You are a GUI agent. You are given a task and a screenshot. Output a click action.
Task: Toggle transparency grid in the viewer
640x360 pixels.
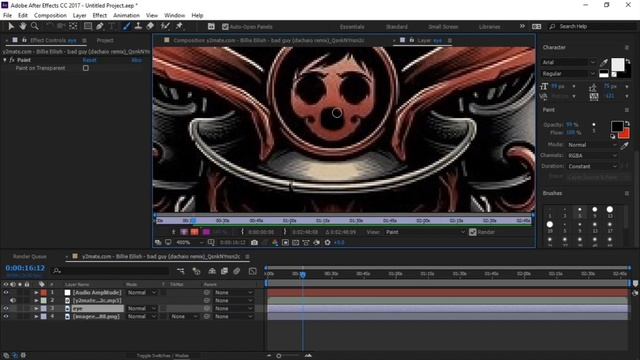click(296, 242)
